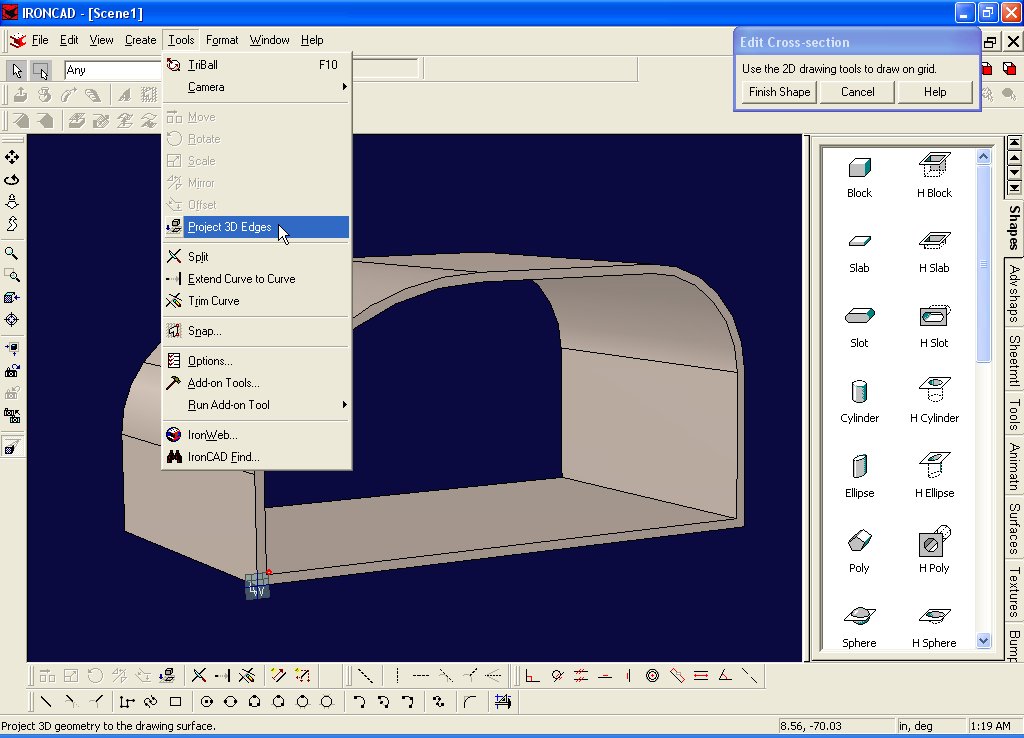Select the Walk camera tool
Image resolution: width=1024 pixels, height=738 pixels.
click(12, 223)
